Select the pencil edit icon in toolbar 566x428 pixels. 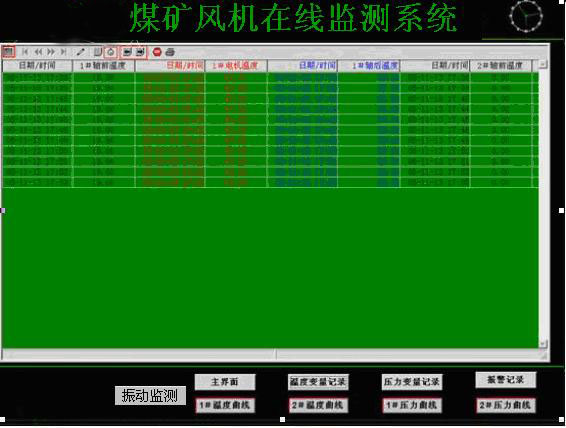81,52
